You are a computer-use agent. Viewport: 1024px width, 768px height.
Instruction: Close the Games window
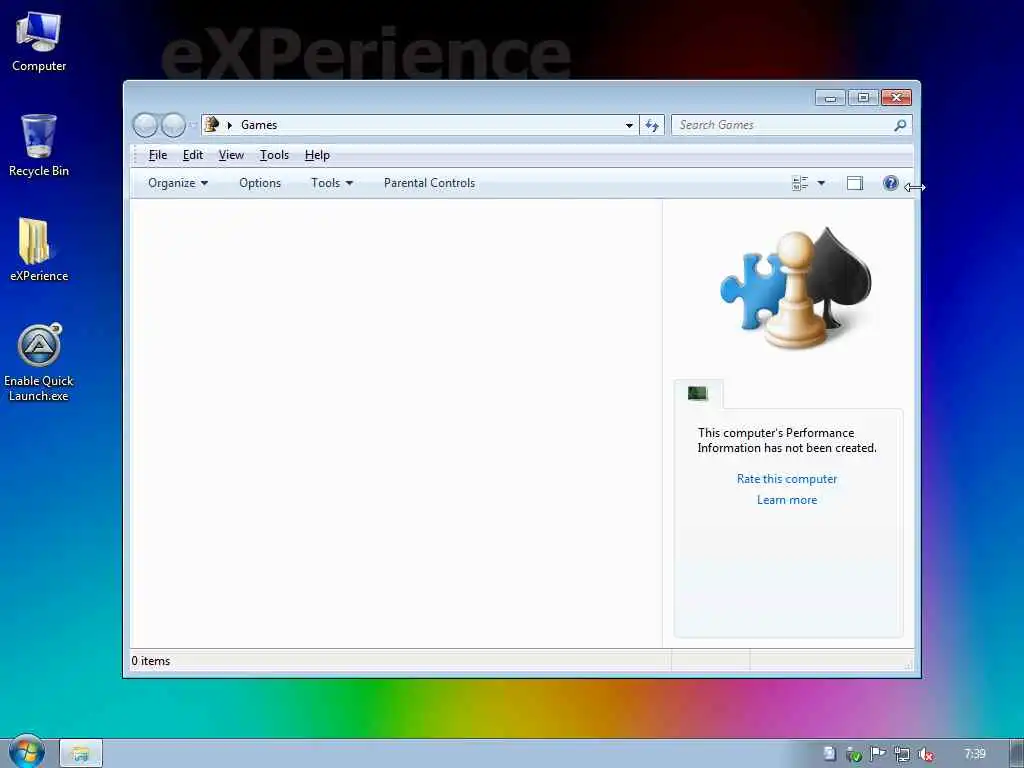[897, 98]
